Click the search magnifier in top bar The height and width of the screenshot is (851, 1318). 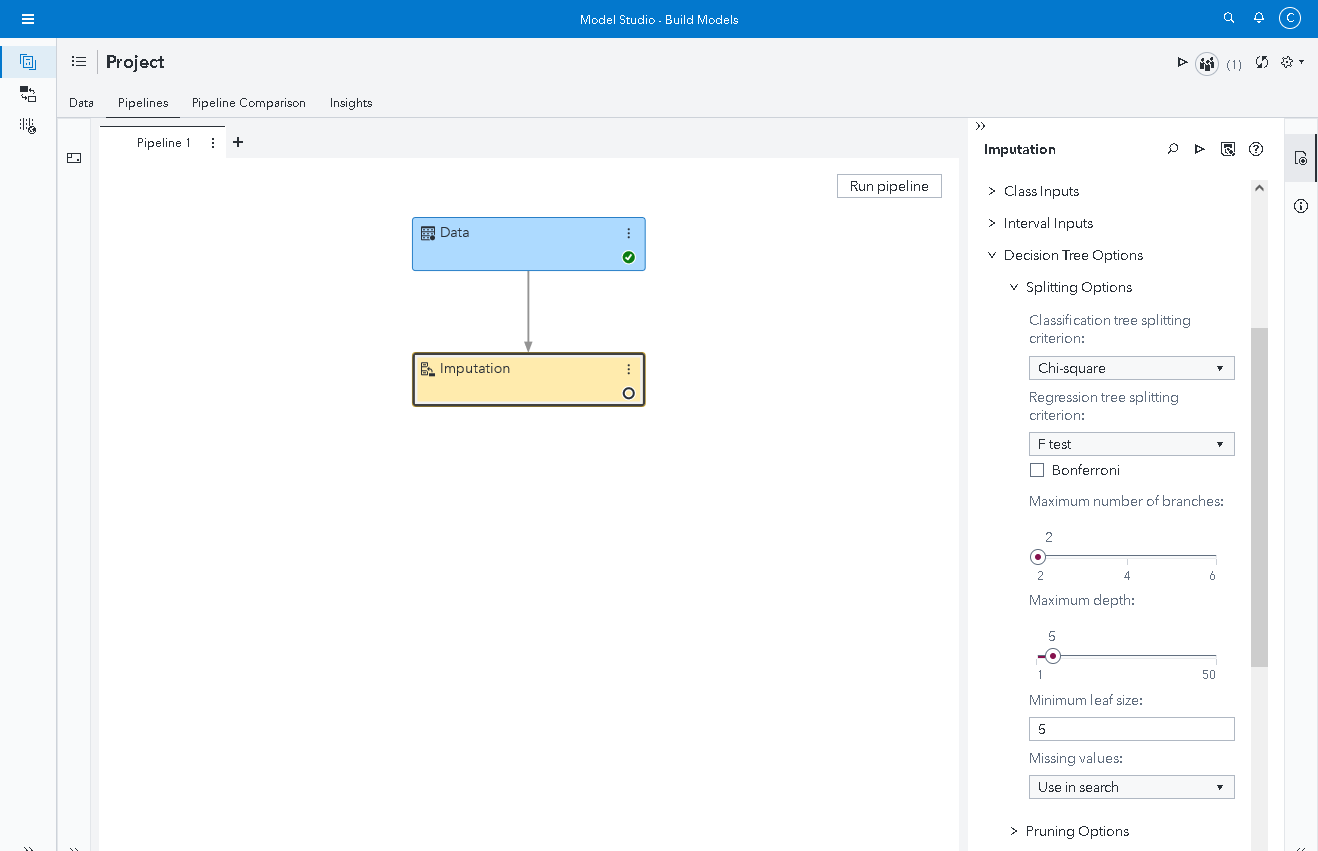click(x=1228, y=18)
